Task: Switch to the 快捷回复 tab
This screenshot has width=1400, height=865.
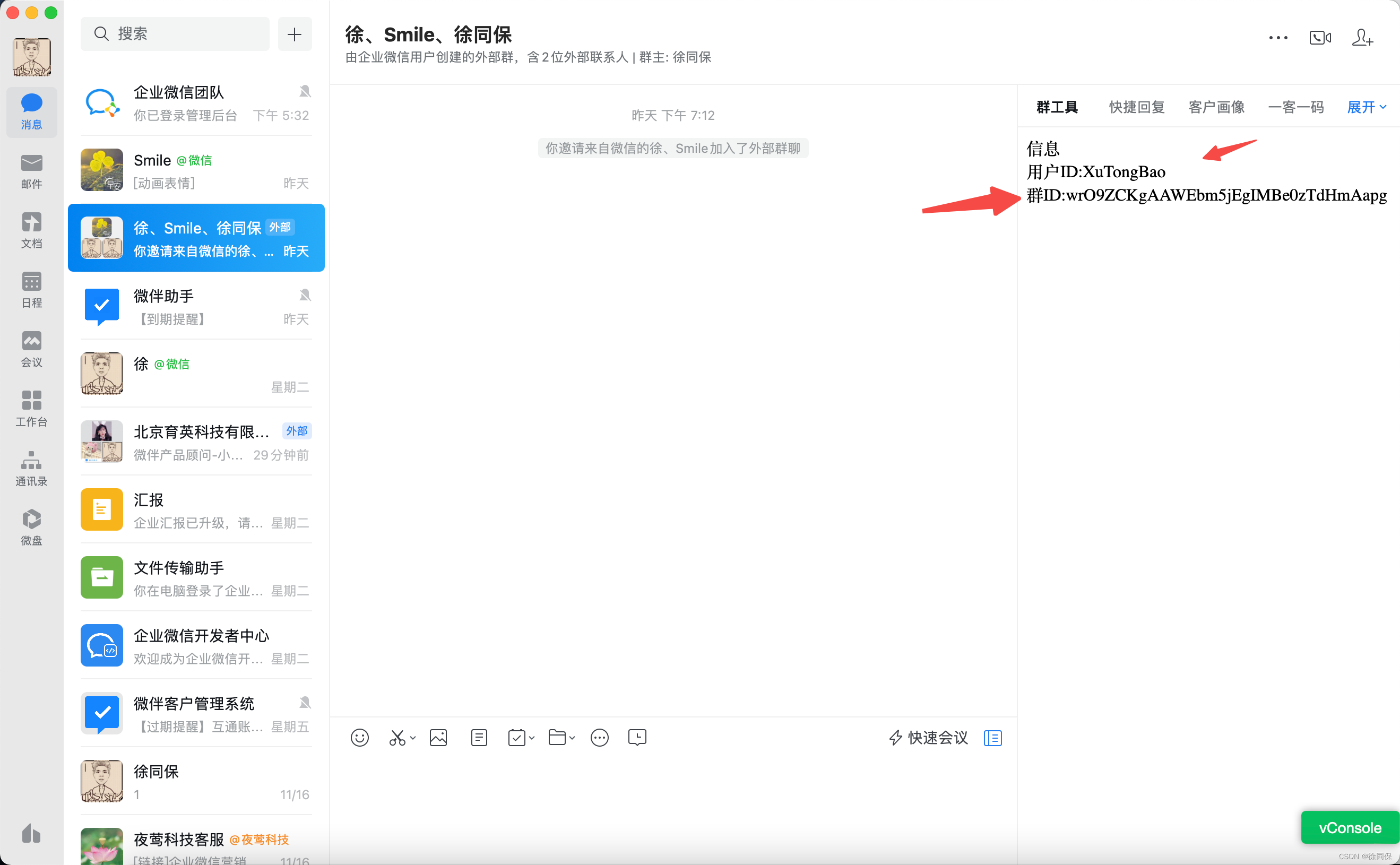Action: pyautogui.click(x=1136, y=107)
